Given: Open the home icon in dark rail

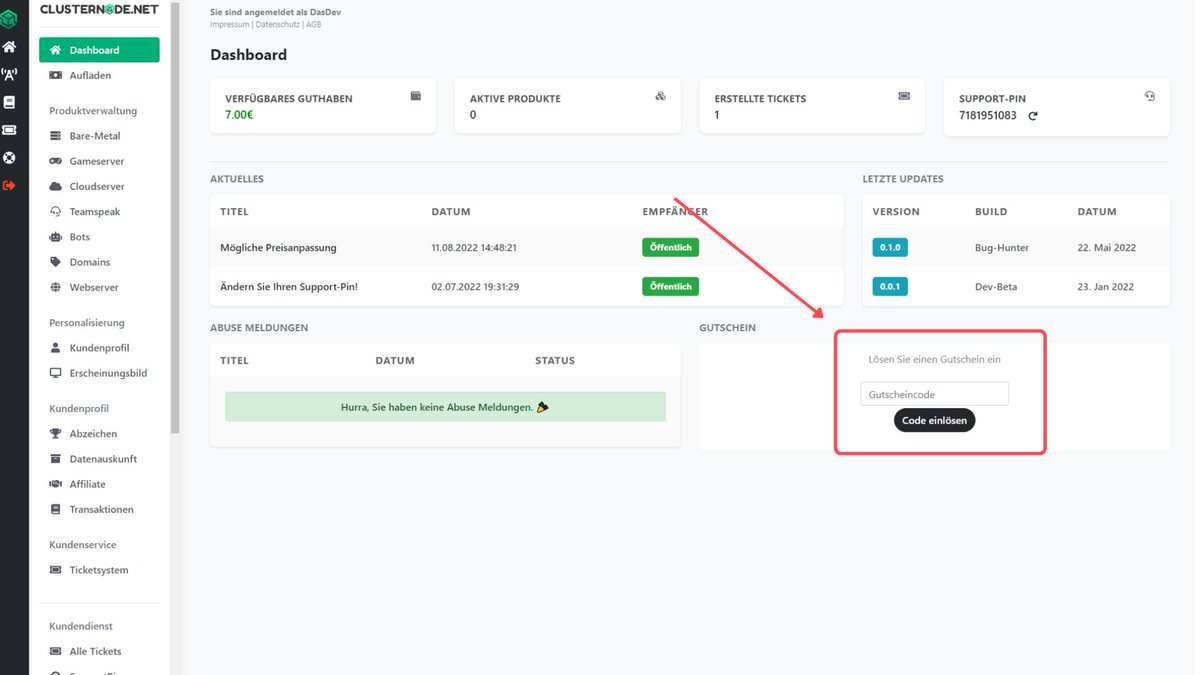Looking at the screenshot, I should point(9,46).
